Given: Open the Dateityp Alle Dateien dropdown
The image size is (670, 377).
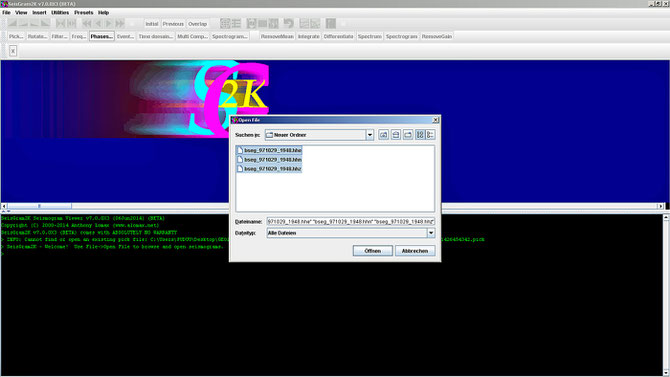Looking at the screenshot, I should (431, 233).
